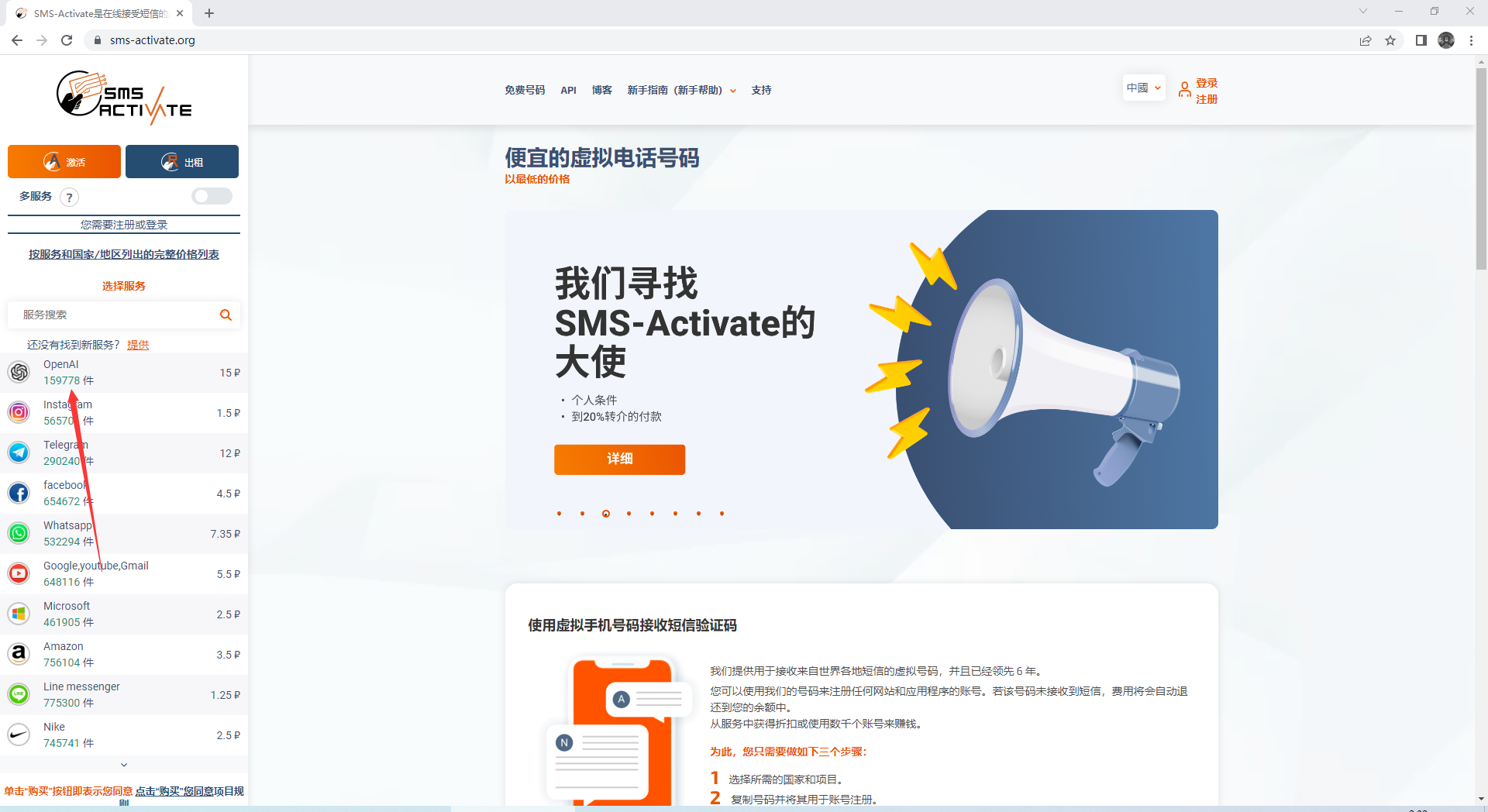Image resolution: width=1488 pixels, height=812 pixels.
Task: Open the full price list link
Action: tap(122, 253)
